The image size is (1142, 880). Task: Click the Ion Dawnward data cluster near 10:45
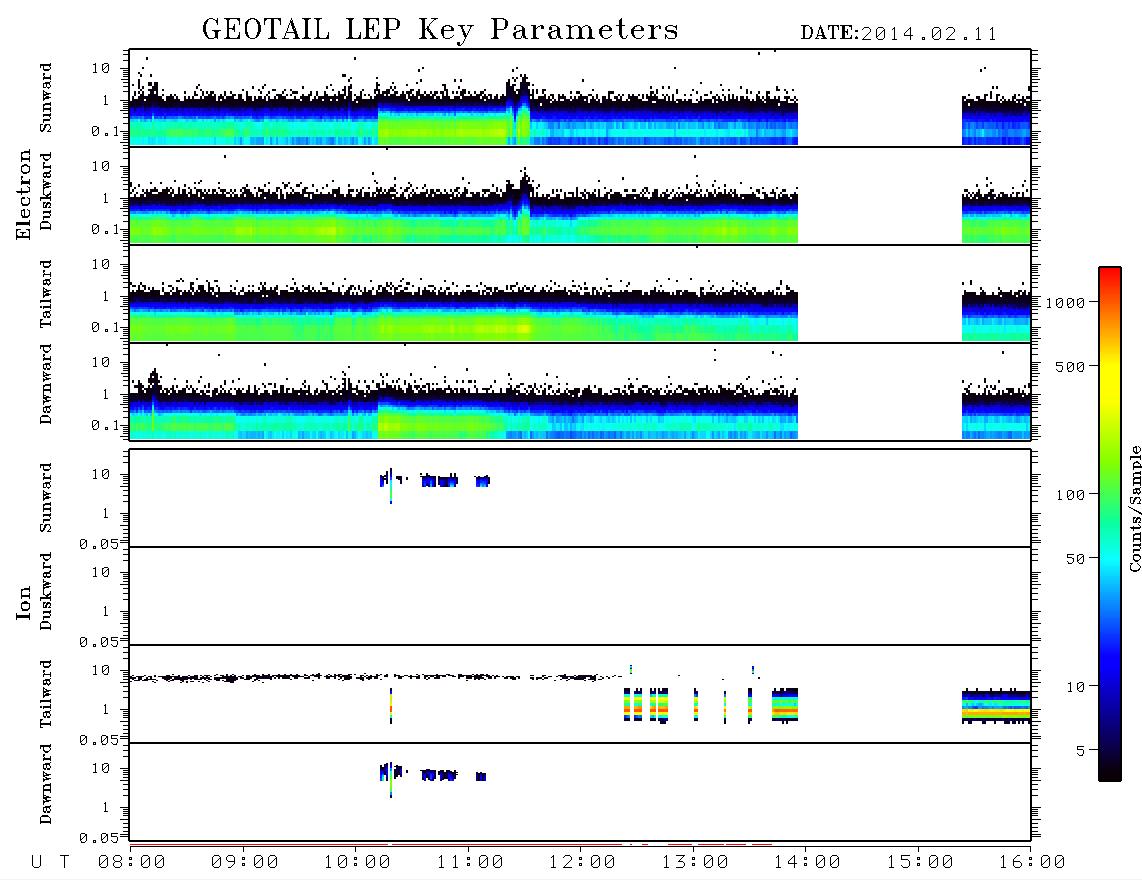(438, 775)
